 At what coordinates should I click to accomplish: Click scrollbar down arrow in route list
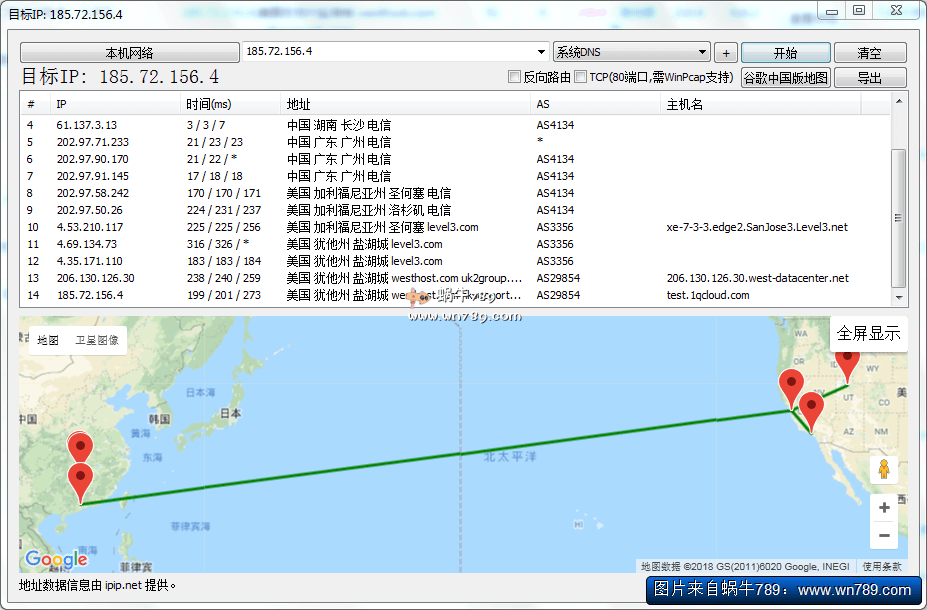point(899,298)
